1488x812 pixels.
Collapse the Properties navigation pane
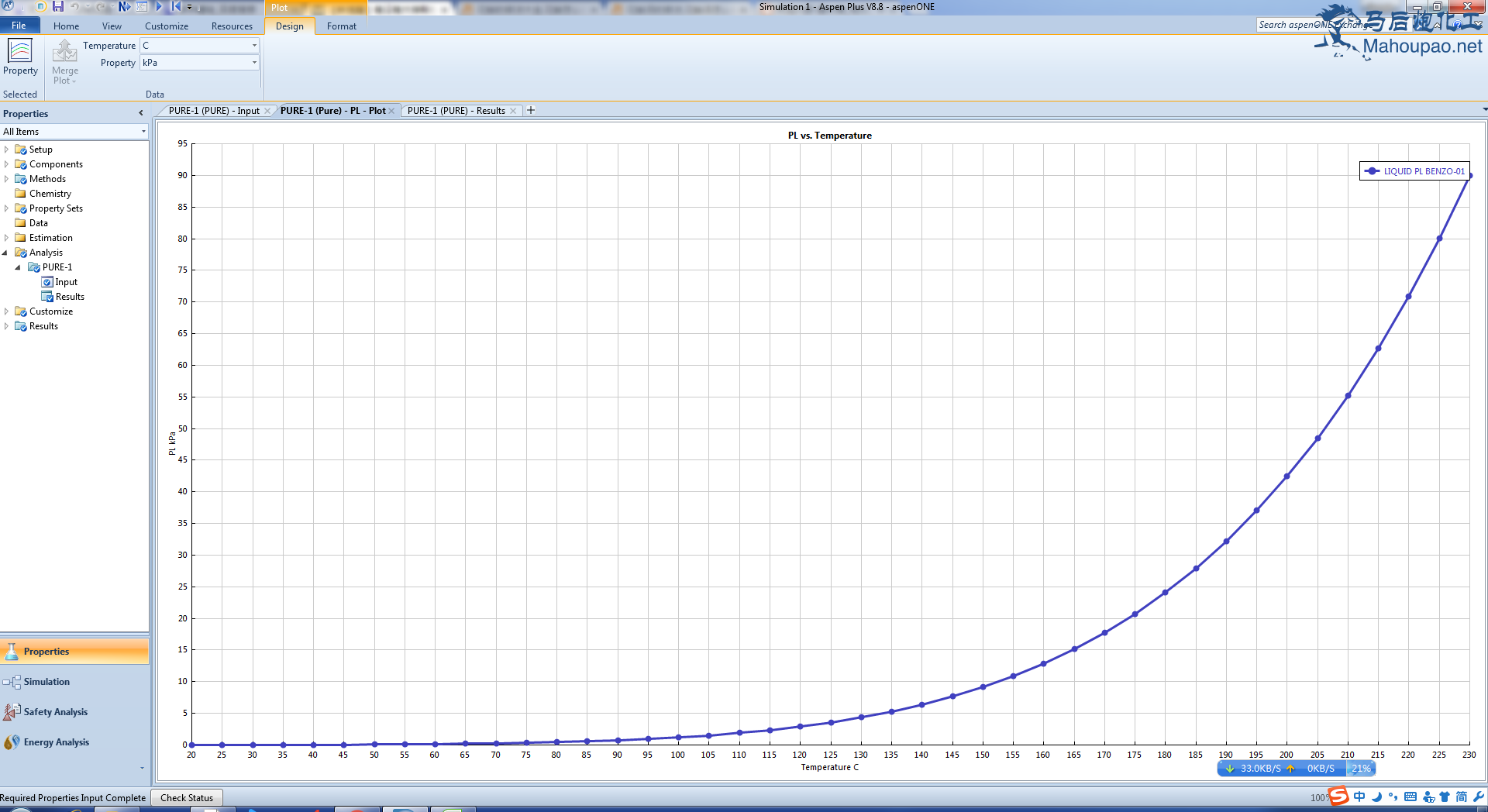coord(141,113)
